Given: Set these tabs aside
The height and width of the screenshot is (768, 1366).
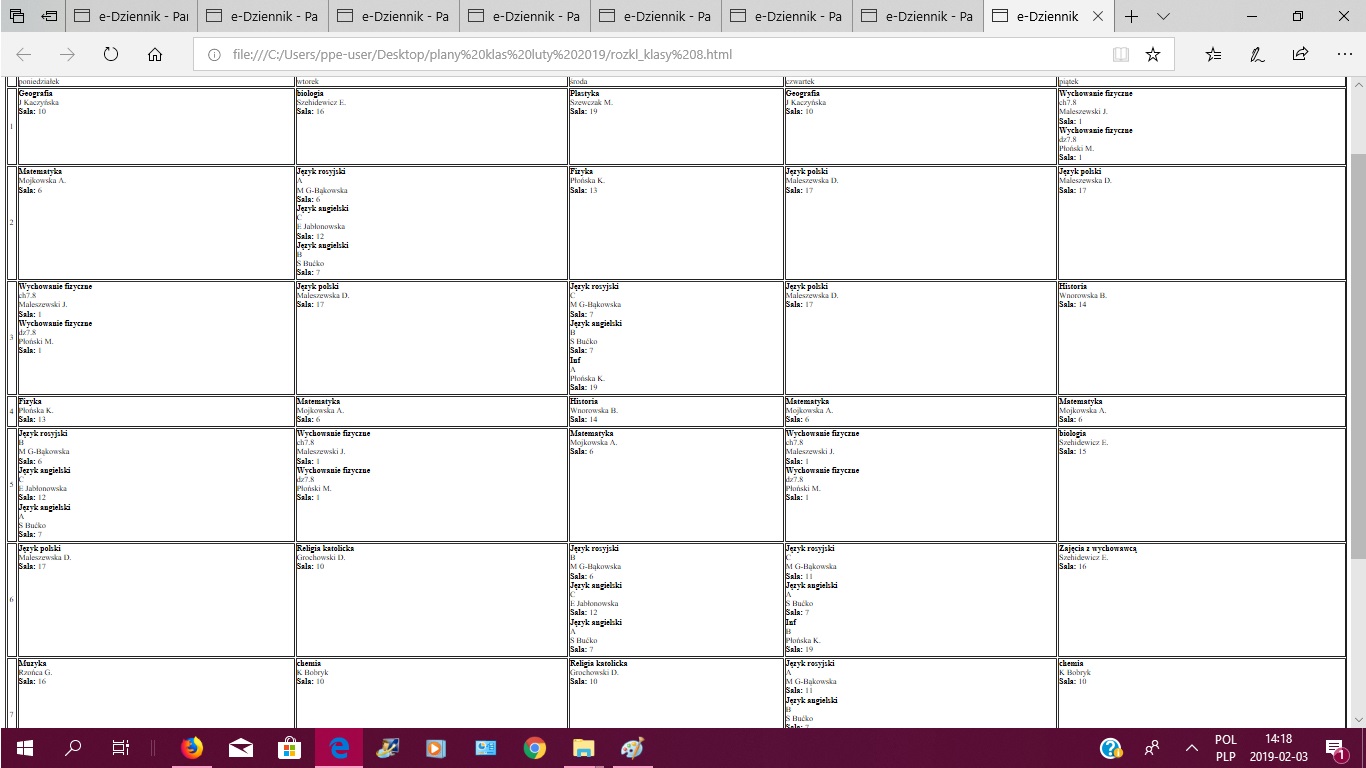Looking at the screenshot, I should click(x=49, y=17).
